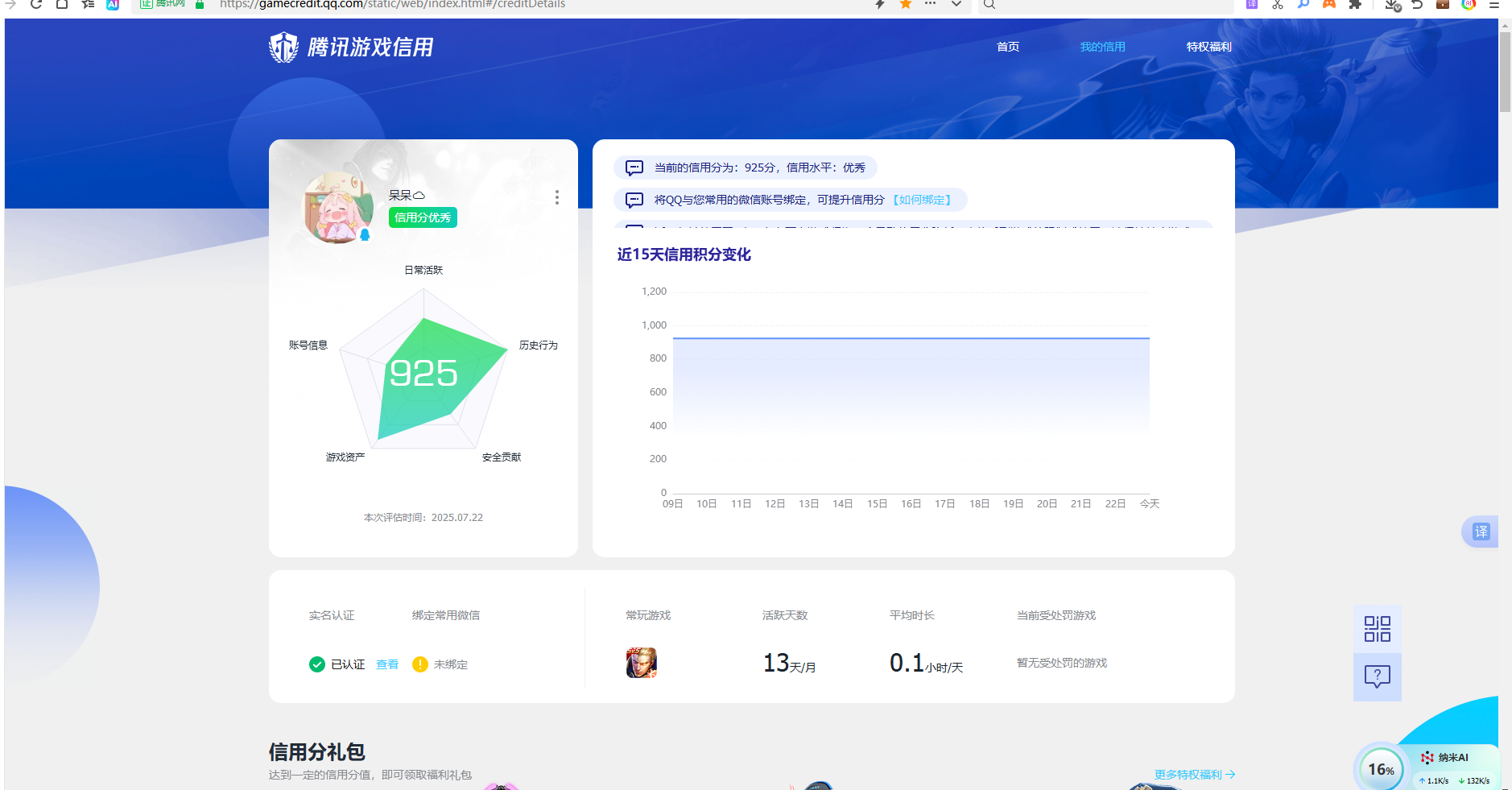The width and height of the screenshot is (1512, 790).
Task: Click the browser reload button
Action: pos(36,4)
